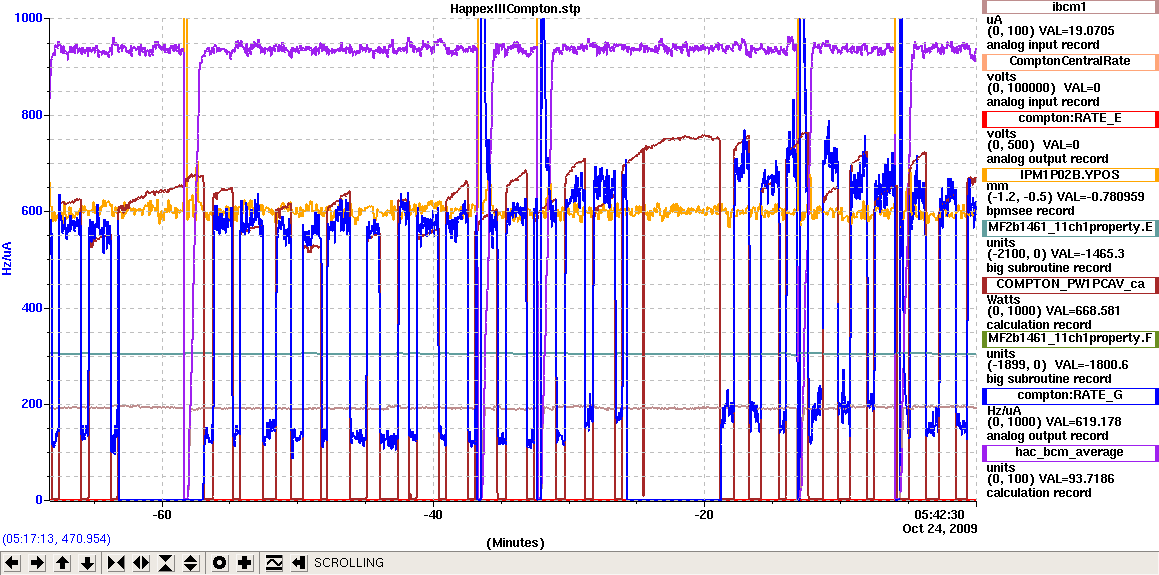Click the HappexIIICompton.stp graph title
1159x575 pixels.
tap(514, 7)
